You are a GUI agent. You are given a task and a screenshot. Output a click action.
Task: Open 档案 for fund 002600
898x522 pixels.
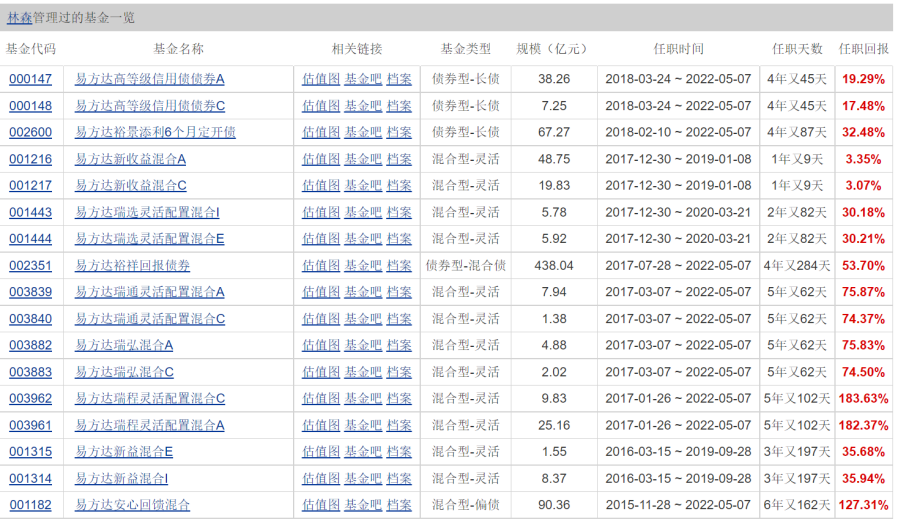click(399, 132)
